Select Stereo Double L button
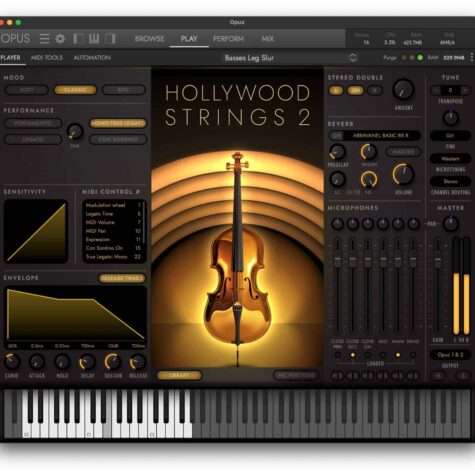This screenshot has height=475, width=475. pyautogui.click(x=336, y=90)
